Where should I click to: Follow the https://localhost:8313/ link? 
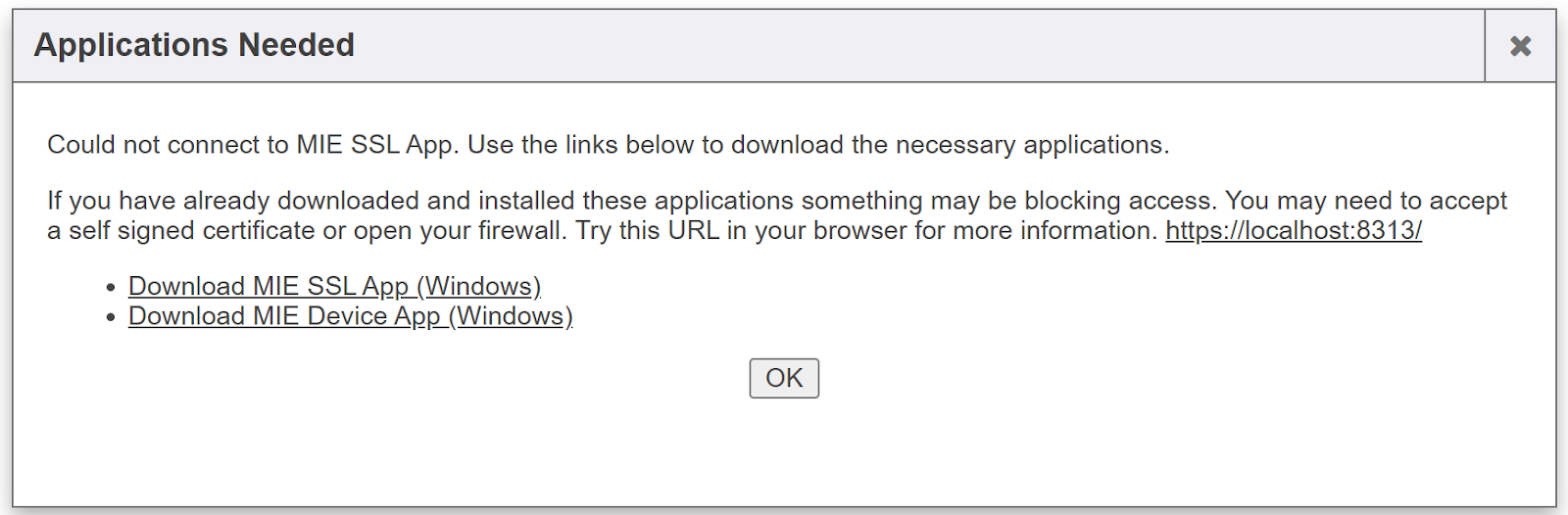pyautogui.click(x=1293, y=230)
